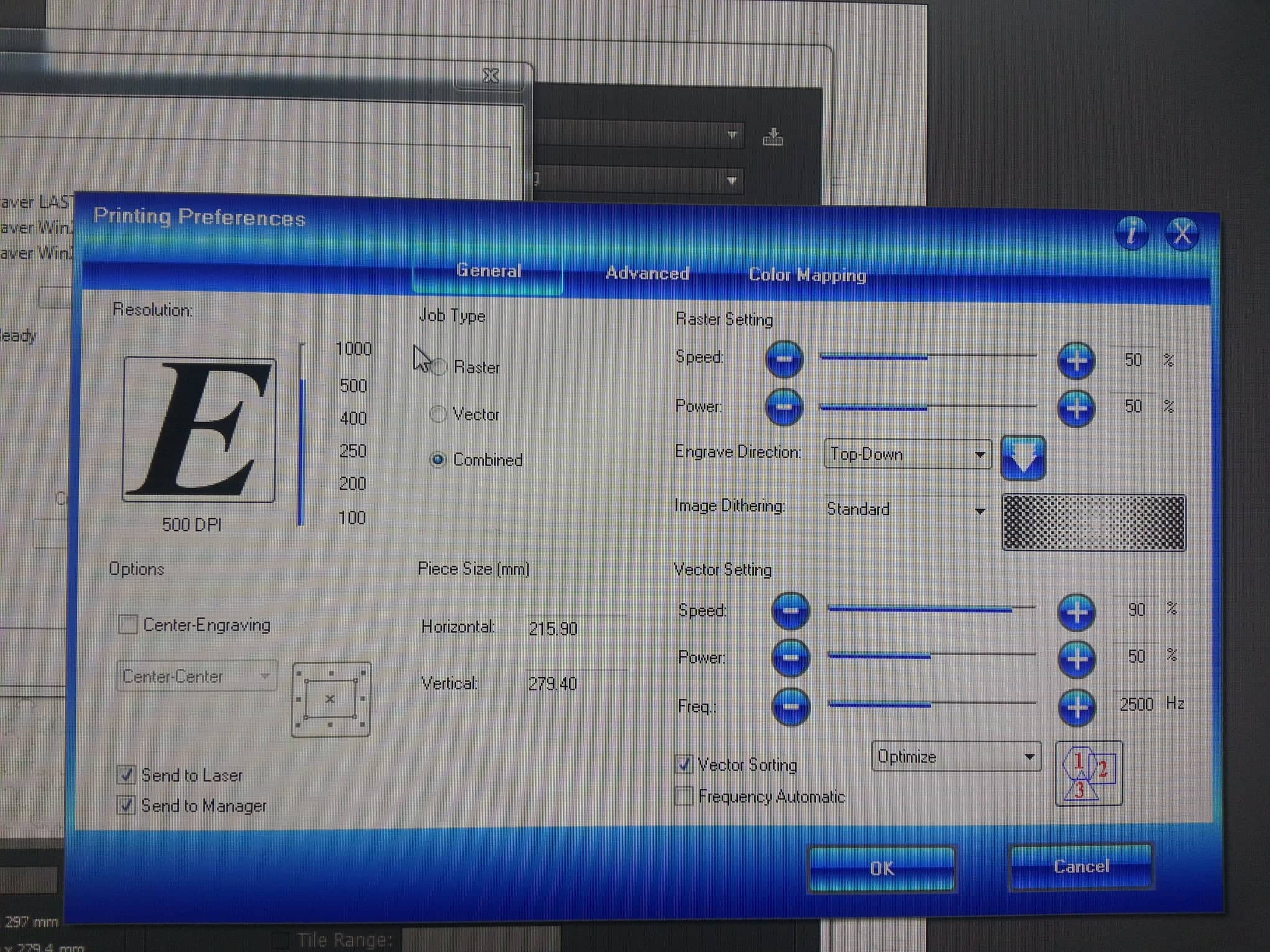Open the Engrave Direction Top-Down dropdown
The width and height of the screenshot is (1270, 952).
[x=907, y=454]
